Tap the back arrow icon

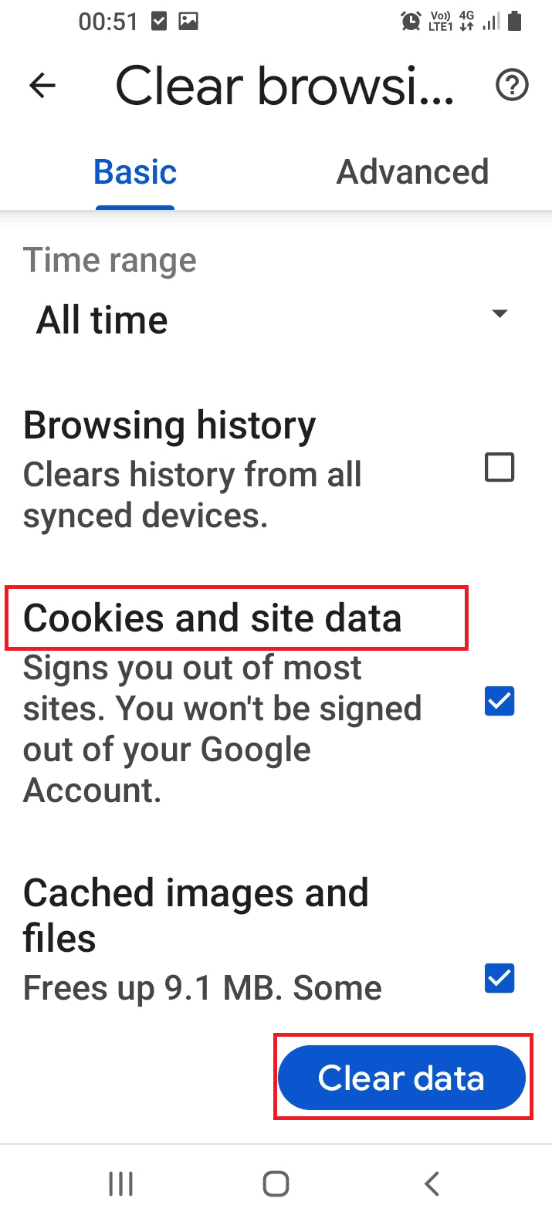click(42, 86)
